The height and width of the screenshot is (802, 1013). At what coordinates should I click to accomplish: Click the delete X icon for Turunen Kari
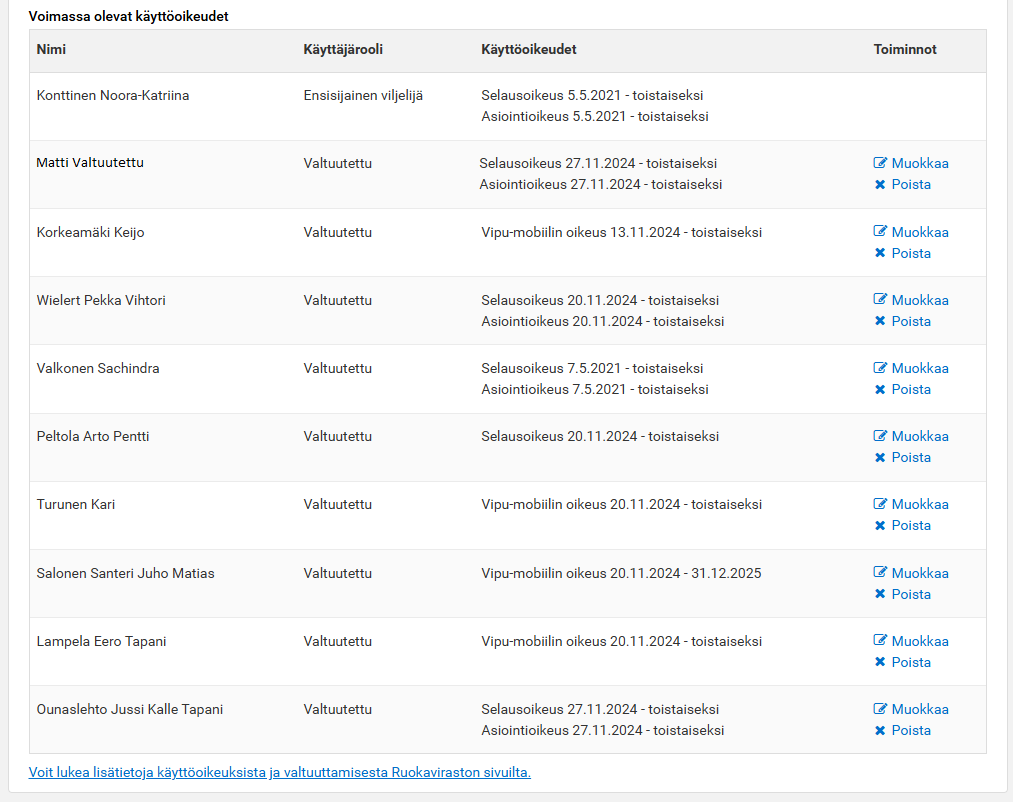coord(880,525)
